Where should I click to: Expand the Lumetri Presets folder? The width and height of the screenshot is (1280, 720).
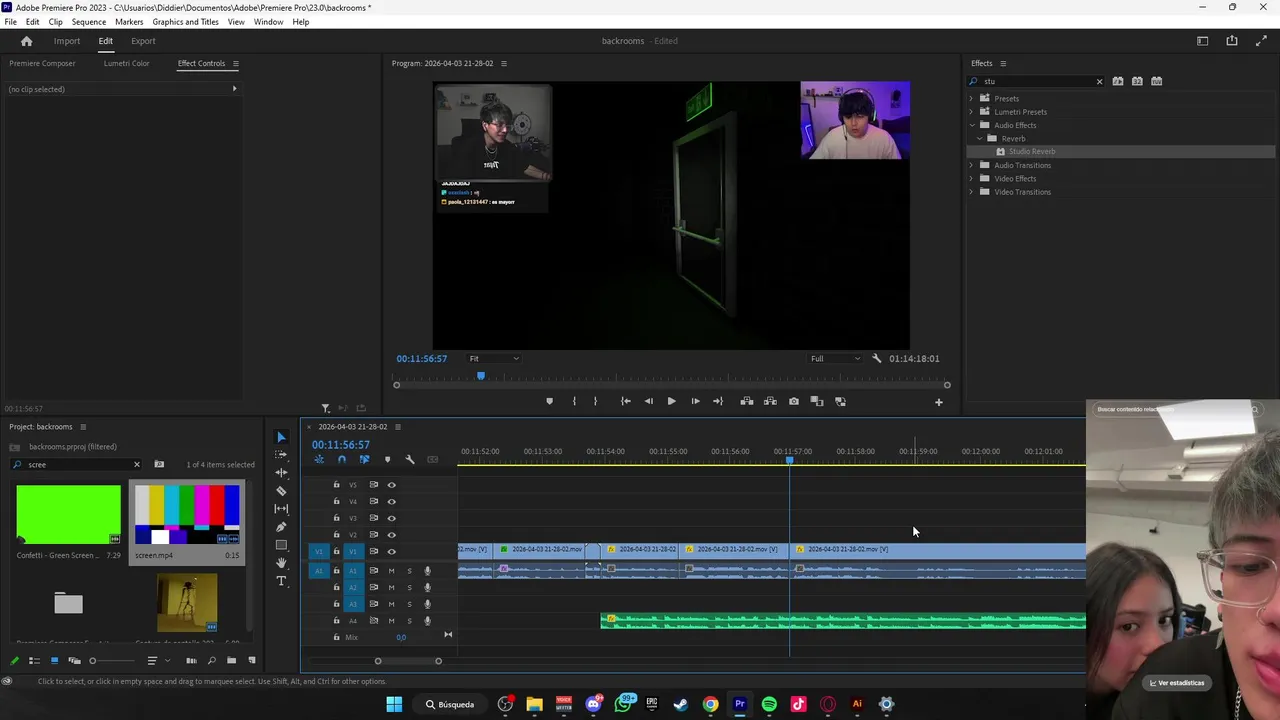tap(971, 112)
